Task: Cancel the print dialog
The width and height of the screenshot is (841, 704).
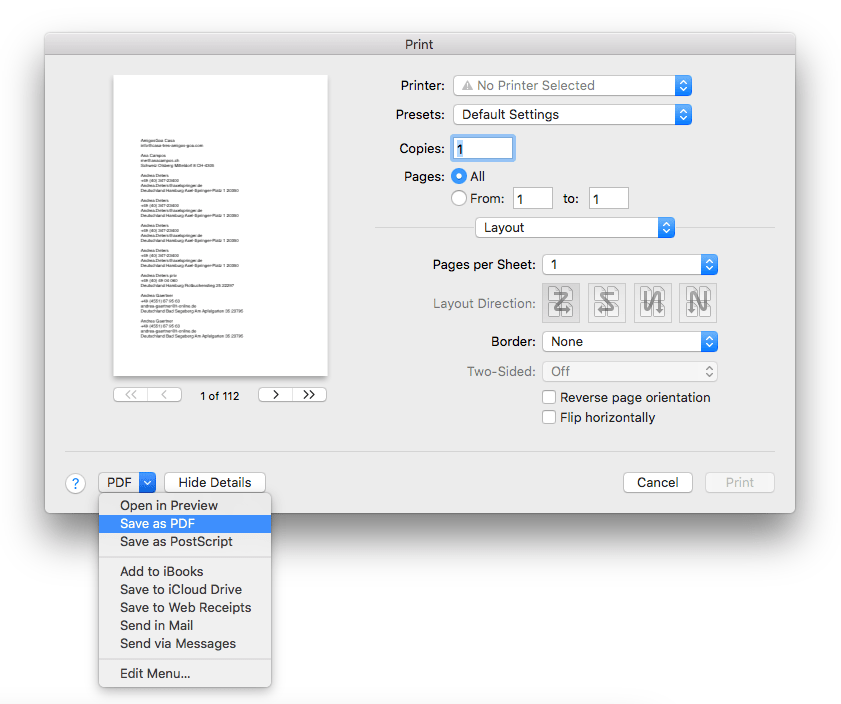Action: click(657, 482)
